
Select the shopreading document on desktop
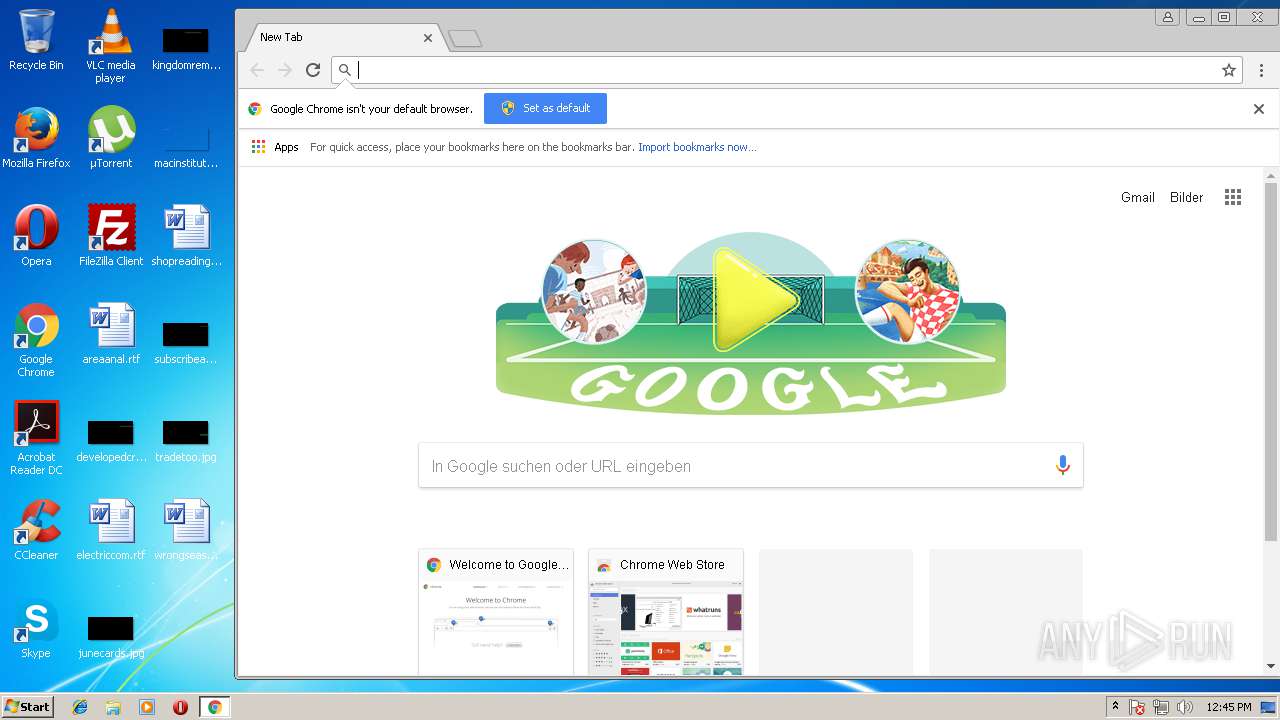pos(186,236)
